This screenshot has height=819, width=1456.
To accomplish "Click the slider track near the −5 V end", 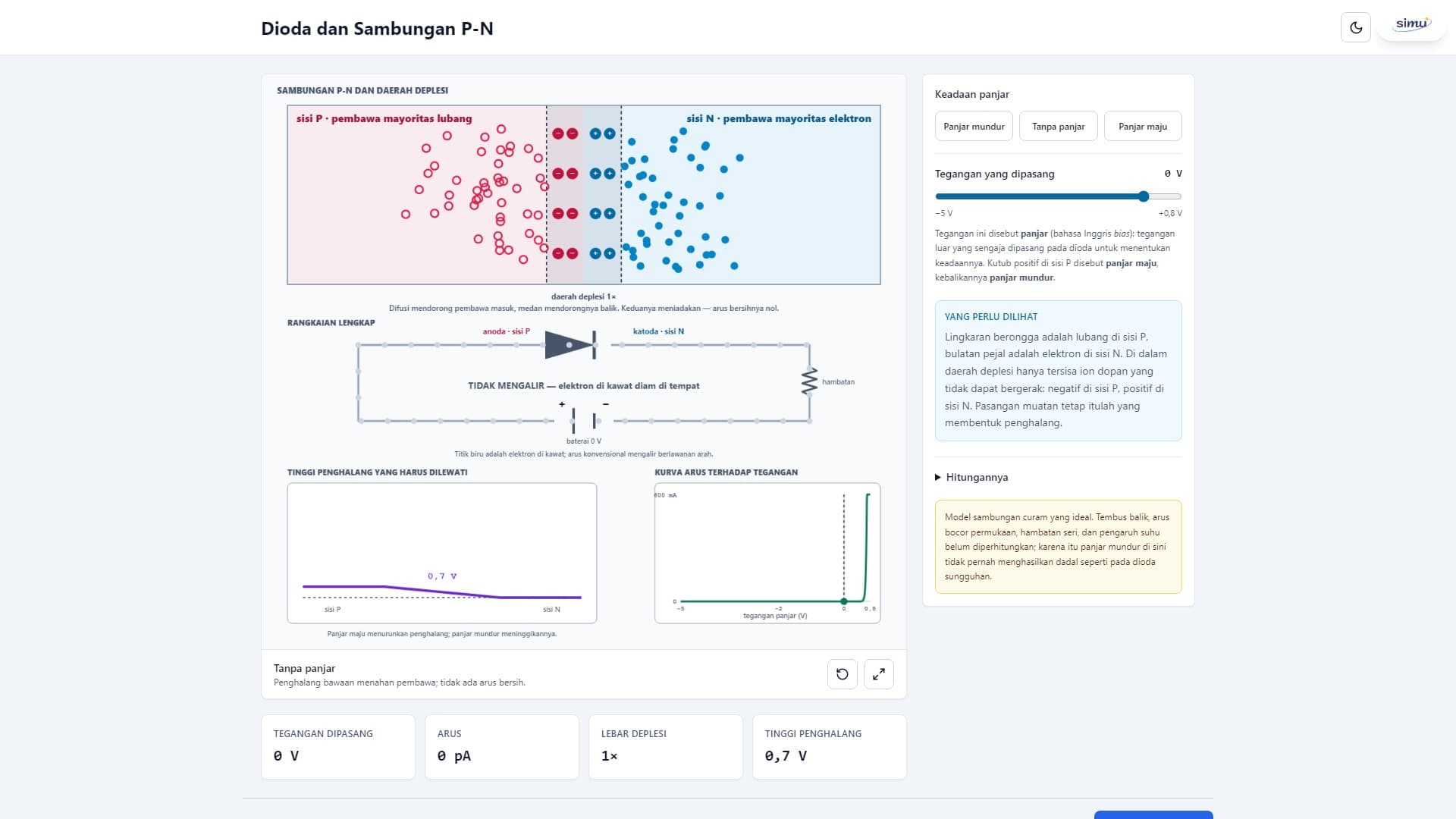I will 943,196.
